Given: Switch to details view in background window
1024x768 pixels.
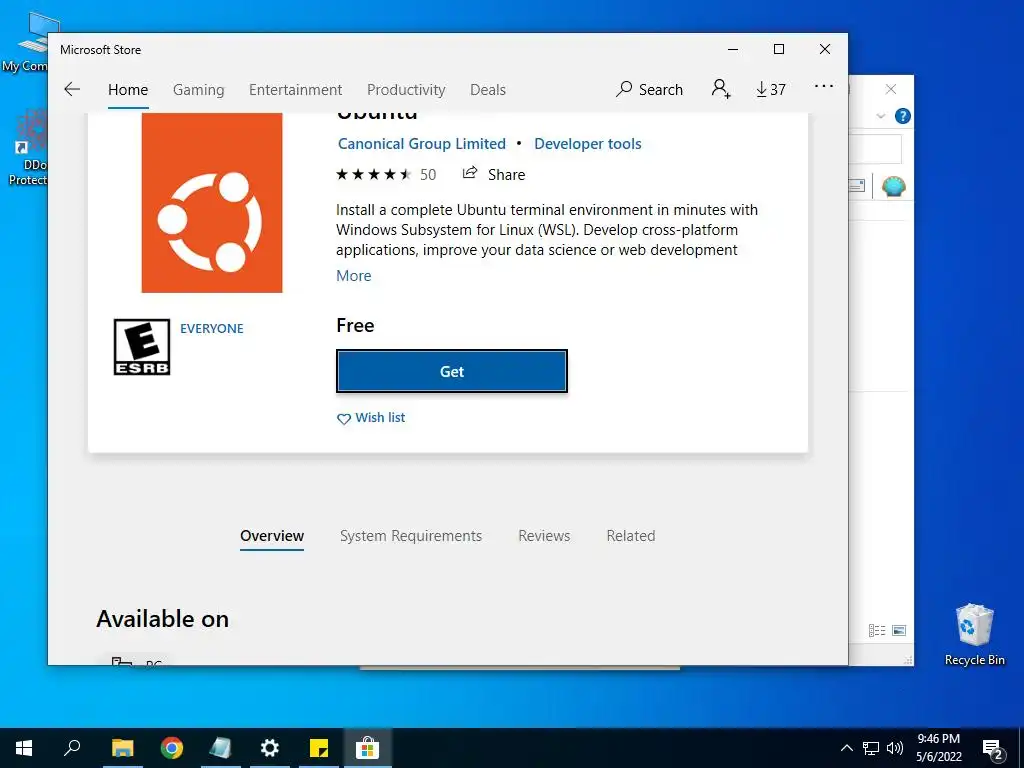Looking at the screenshot, I should point(876,630).
